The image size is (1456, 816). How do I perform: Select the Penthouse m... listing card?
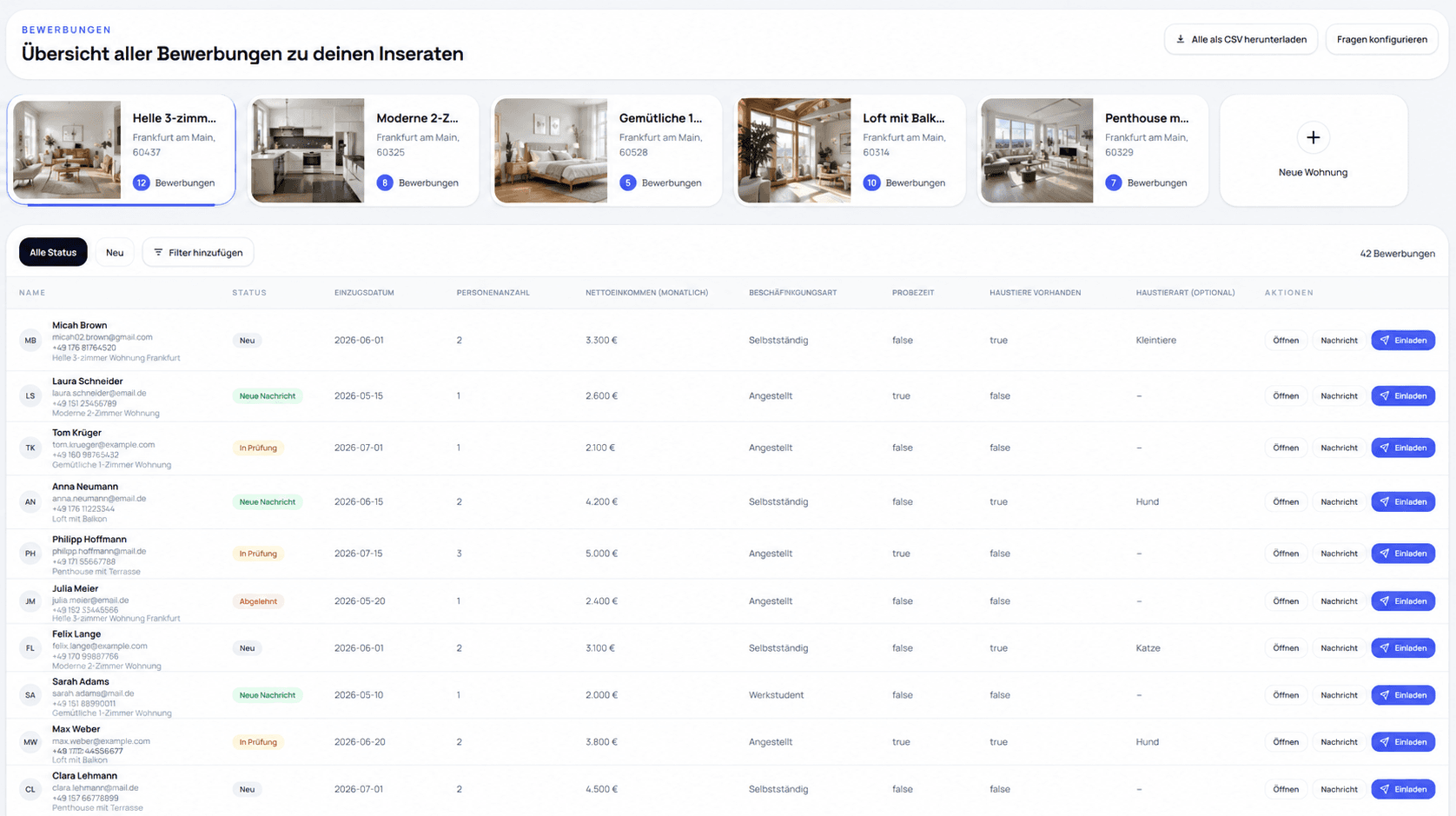(1093, 150)
